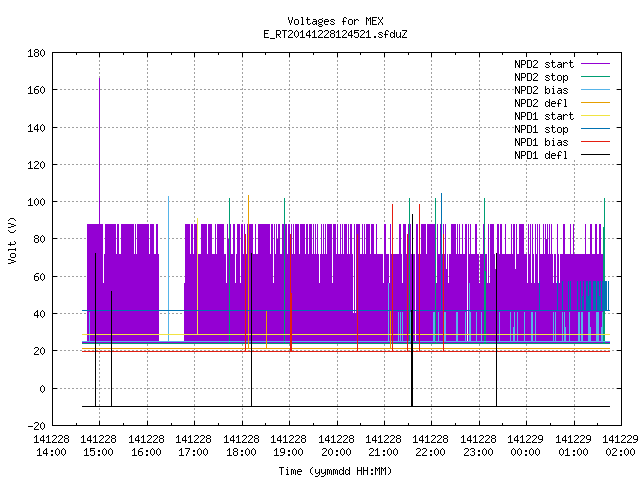Click the NPD2 start legend entry
The width and height of the screenshot is (640, 480).
pos(544,64)
